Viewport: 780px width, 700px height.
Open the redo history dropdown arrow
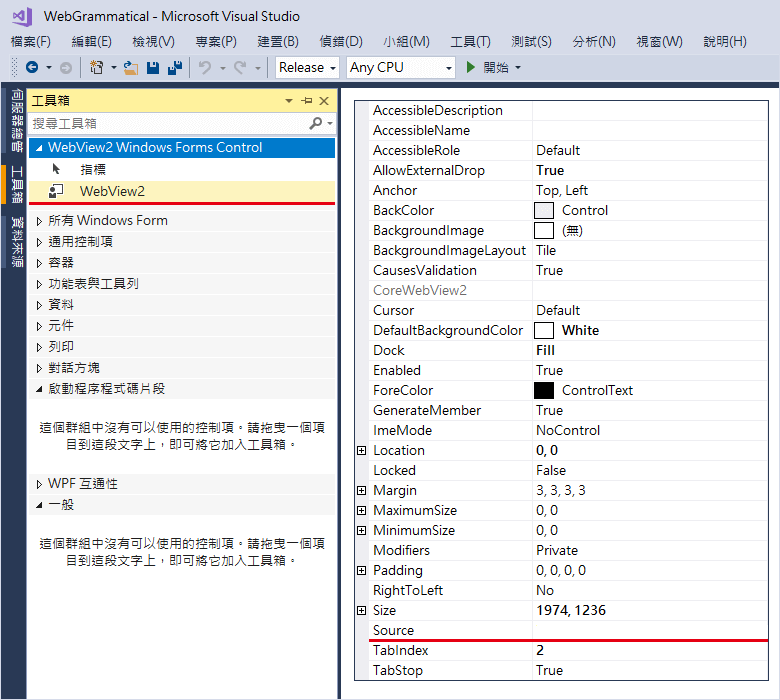tap(257, 68)
